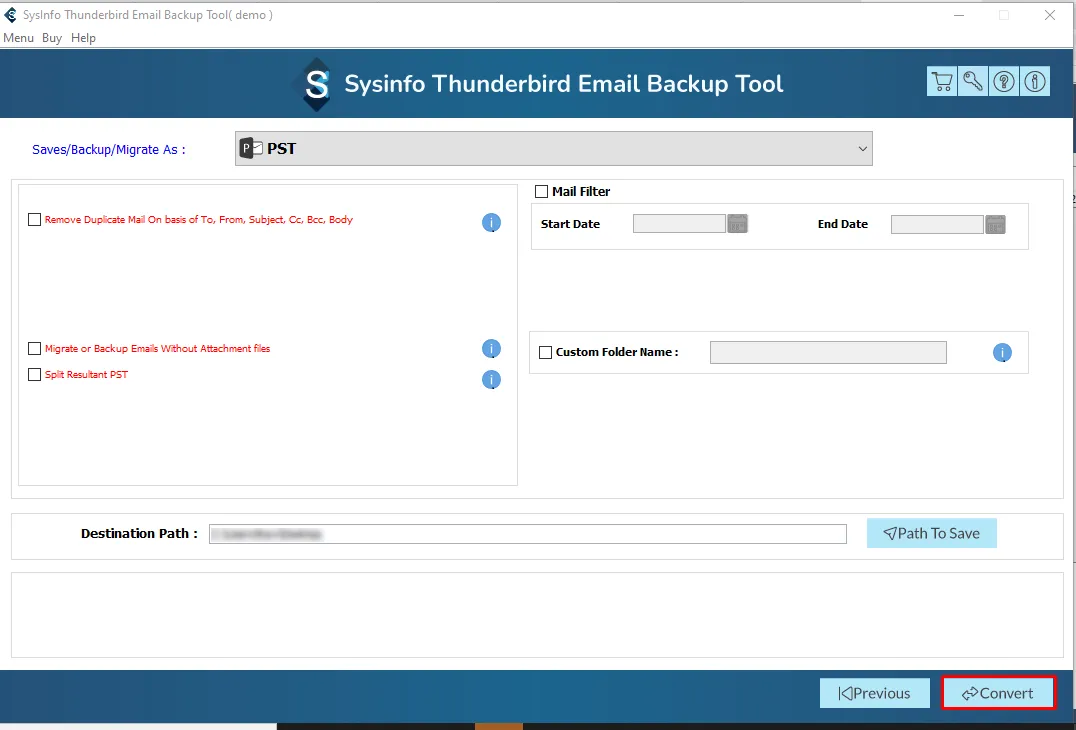Open the Buy menu
The image size is (1076, 730).
point(52,38)
